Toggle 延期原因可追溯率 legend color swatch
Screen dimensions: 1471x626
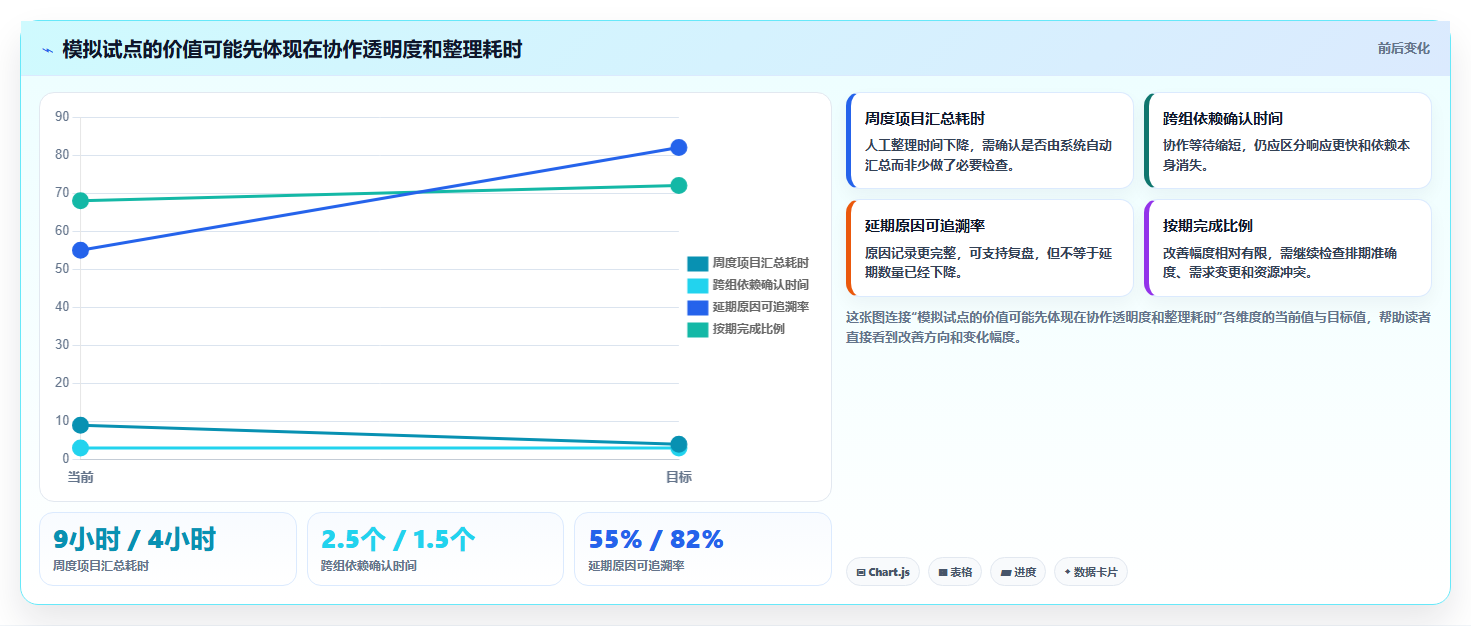click(x=697, y=307)
